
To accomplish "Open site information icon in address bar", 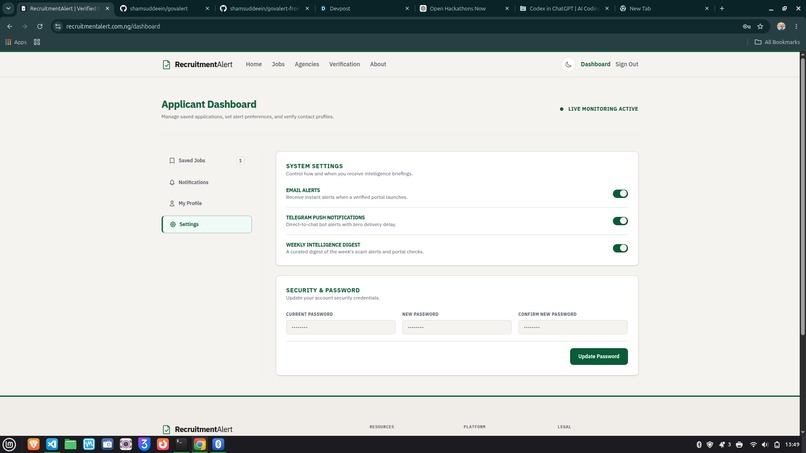I will [x=58, y=26].
